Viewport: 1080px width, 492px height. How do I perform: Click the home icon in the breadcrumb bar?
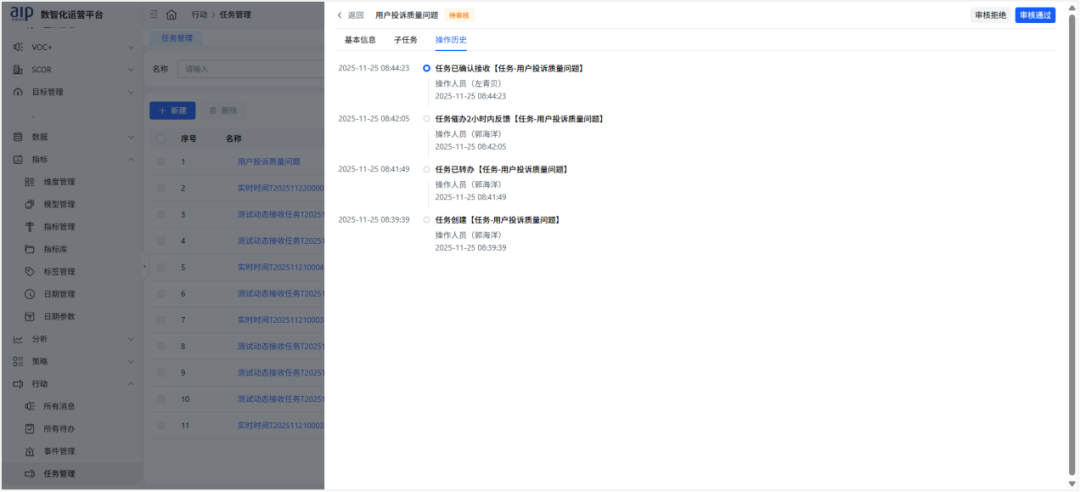tap(171, 15)
